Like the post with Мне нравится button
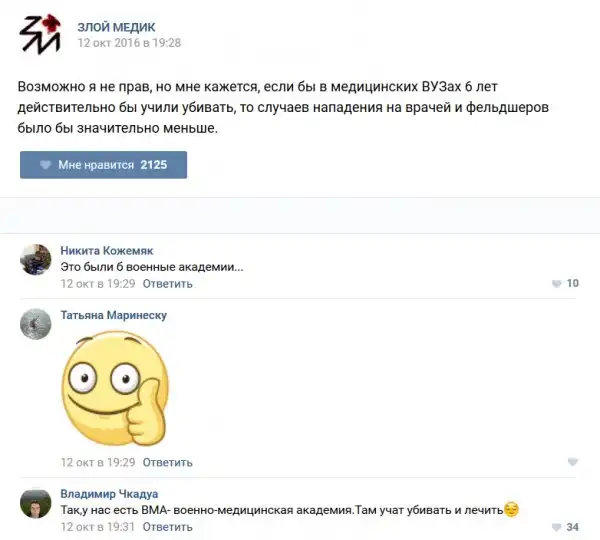The image size is (600, 540). tap(103, 165)
